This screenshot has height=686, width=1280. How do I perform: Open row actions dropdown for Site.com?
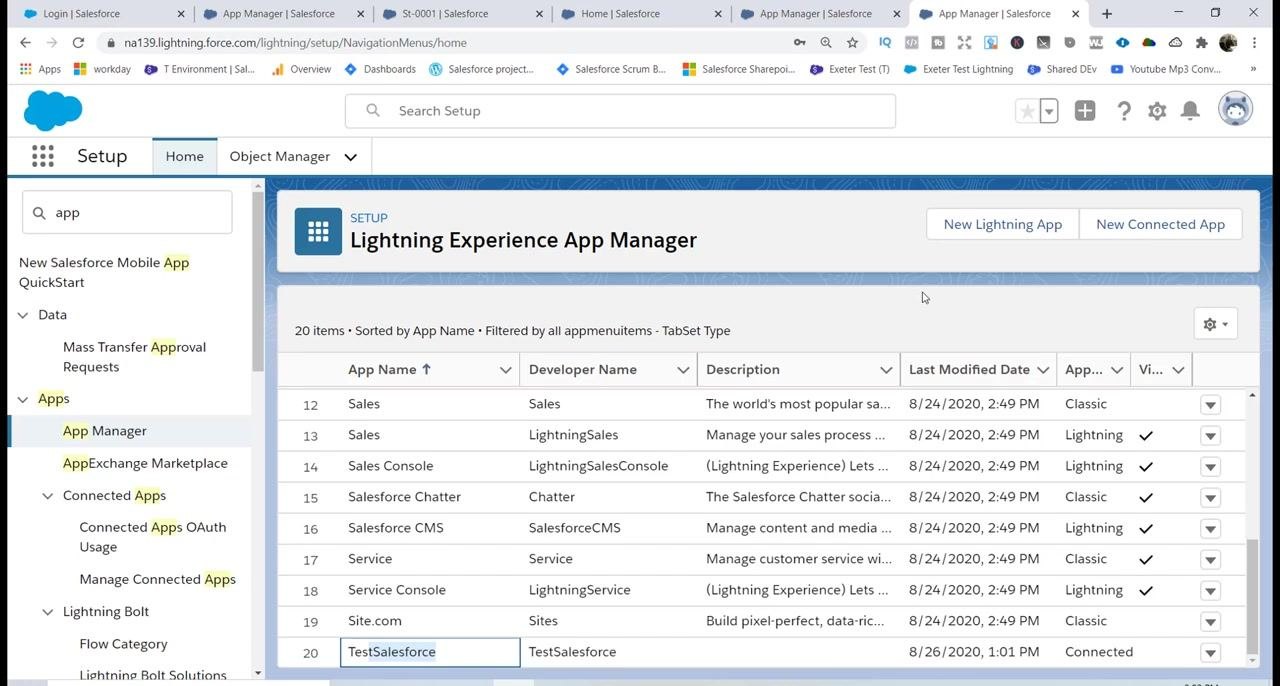(x=1210, y=621)
